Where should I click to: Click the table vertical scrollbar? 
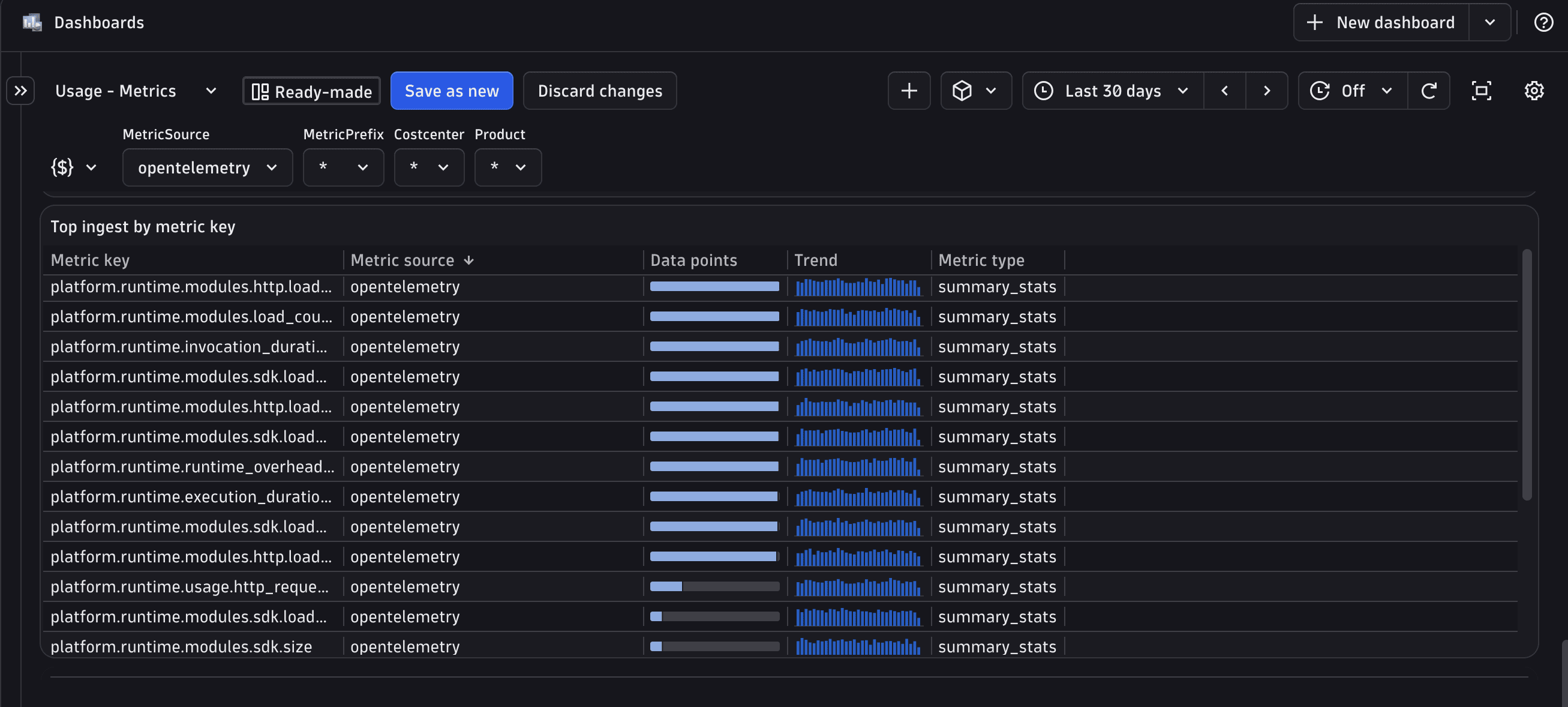pyautogui.click(x=1527, y=375)
